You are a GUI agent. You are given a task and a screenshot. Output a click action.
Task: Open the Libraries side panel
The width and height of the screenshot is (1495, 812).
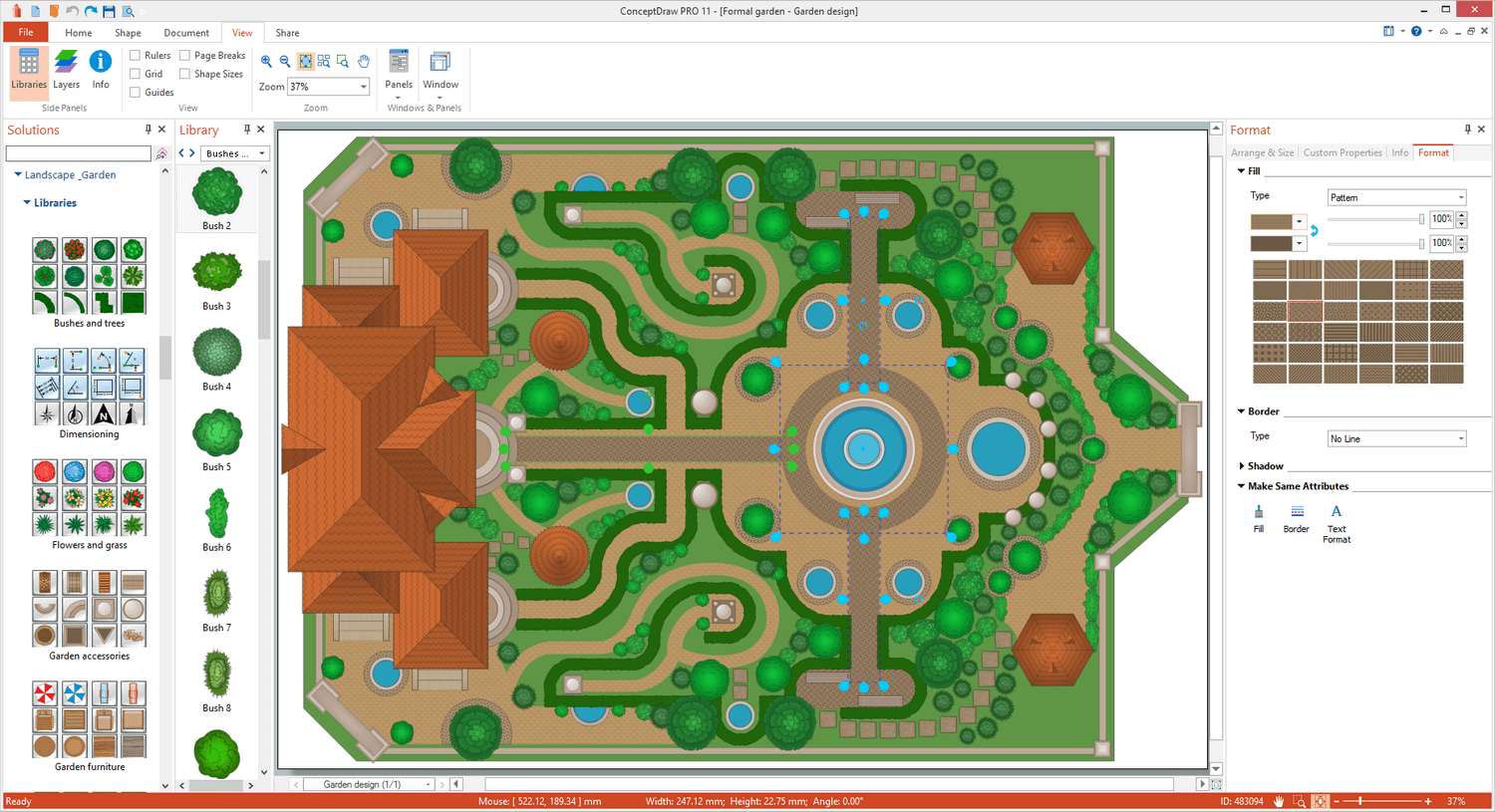click(x=28, y=69)
